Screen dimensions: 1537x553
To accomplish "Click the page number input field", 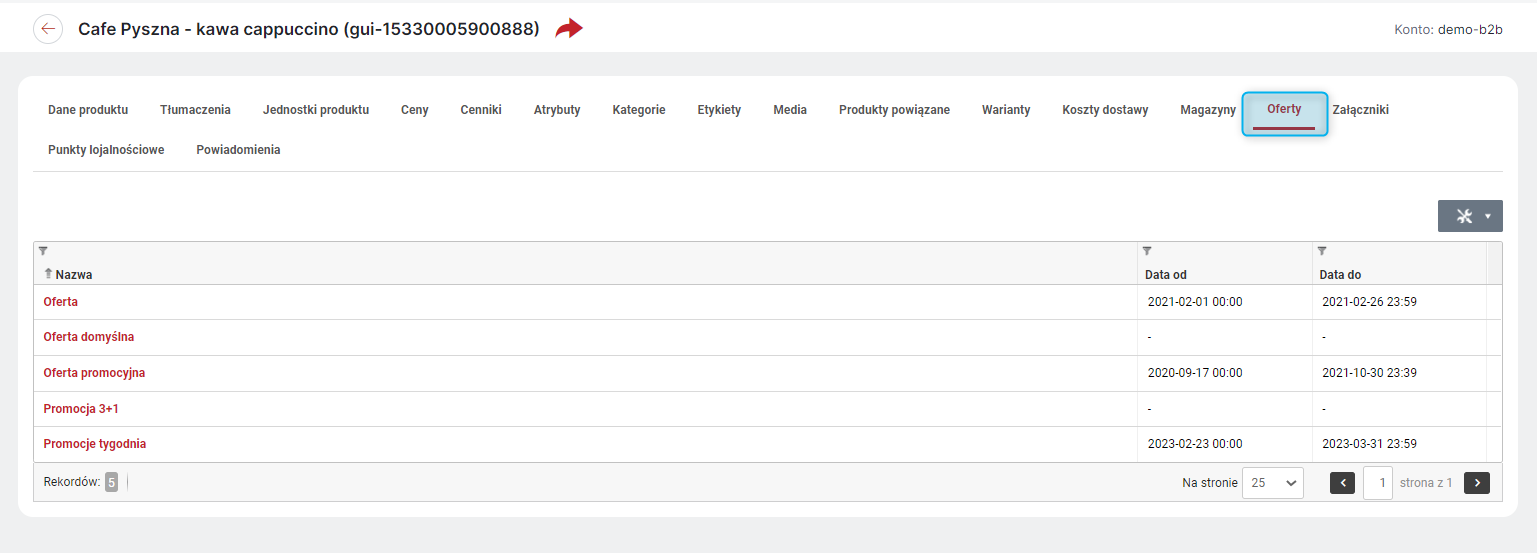I will pos(1378,483).
